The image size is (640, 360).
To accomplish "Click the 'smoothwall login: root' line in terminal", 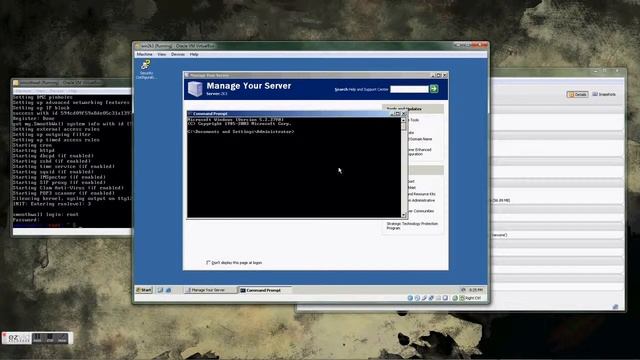I will point(46,214).
